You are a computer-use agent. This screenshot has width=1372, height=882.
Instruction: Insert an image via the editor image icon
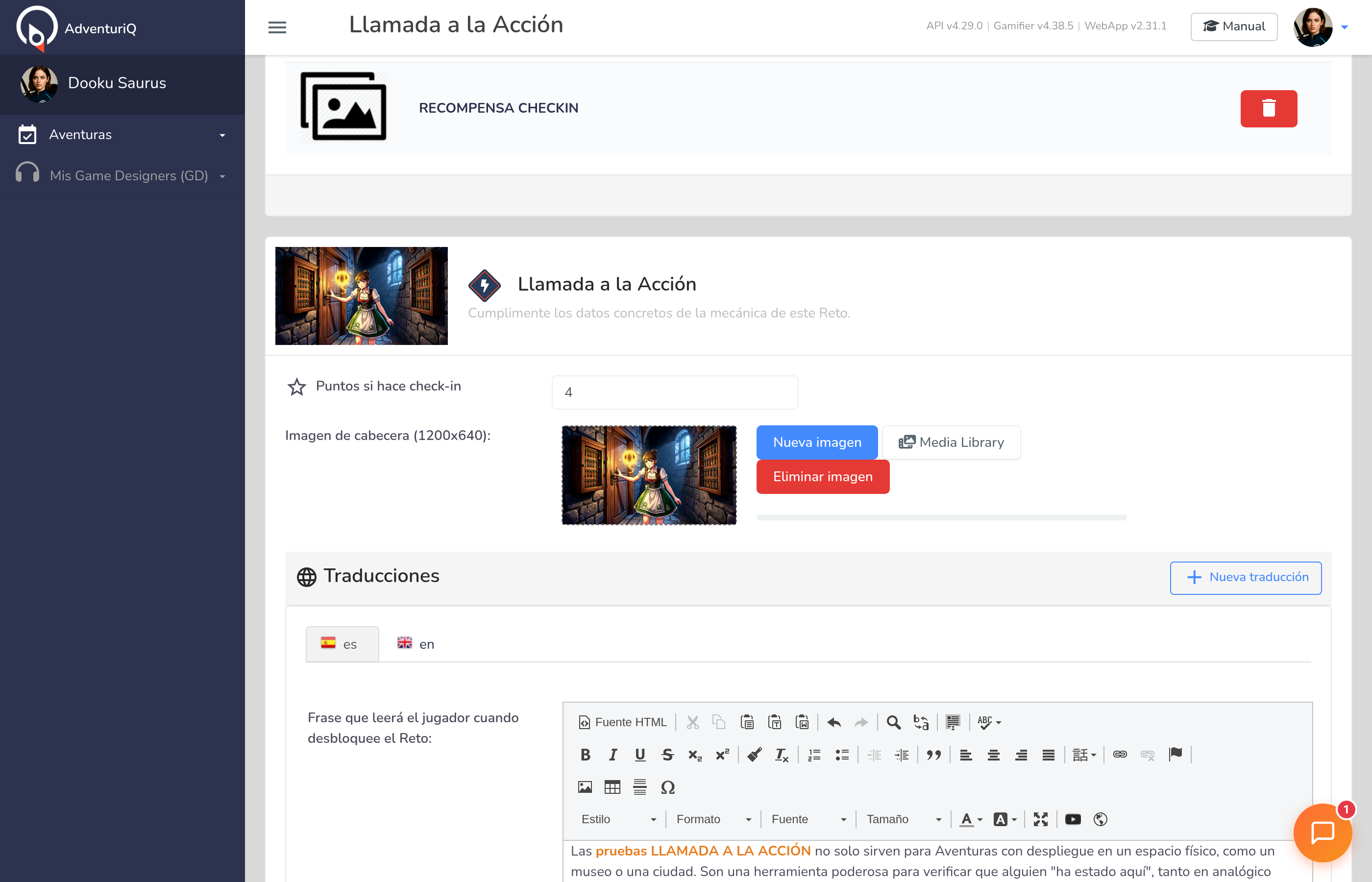point(585,787)
